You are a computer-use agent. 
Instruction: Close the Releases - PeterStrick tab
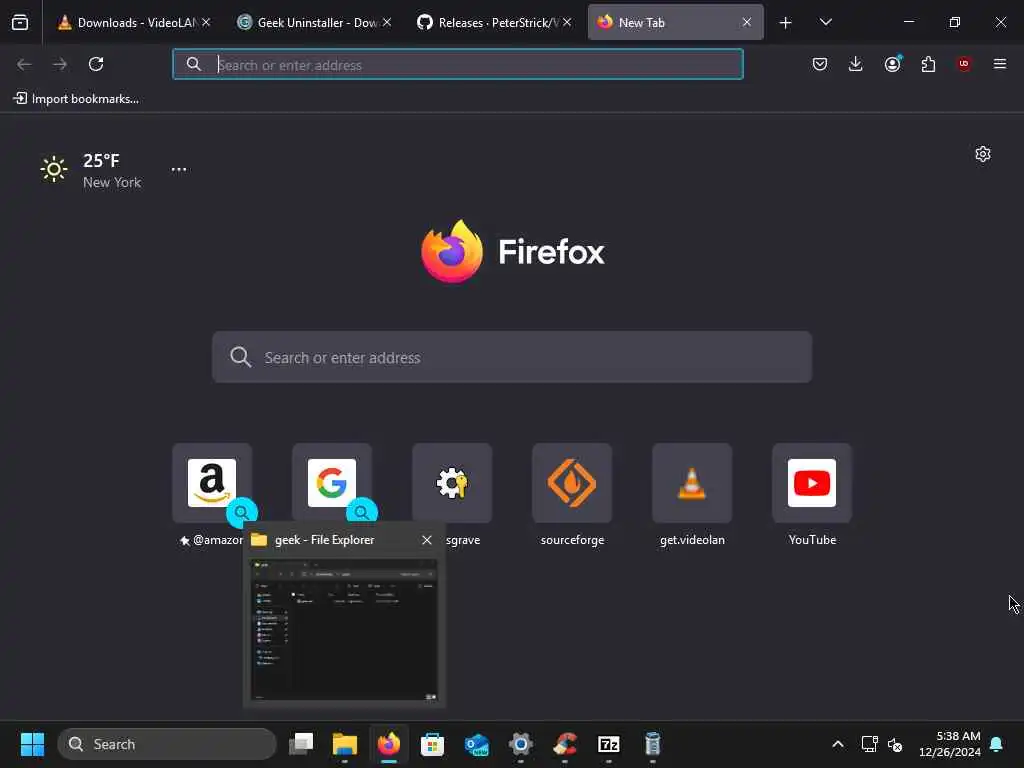pos(567,22)
